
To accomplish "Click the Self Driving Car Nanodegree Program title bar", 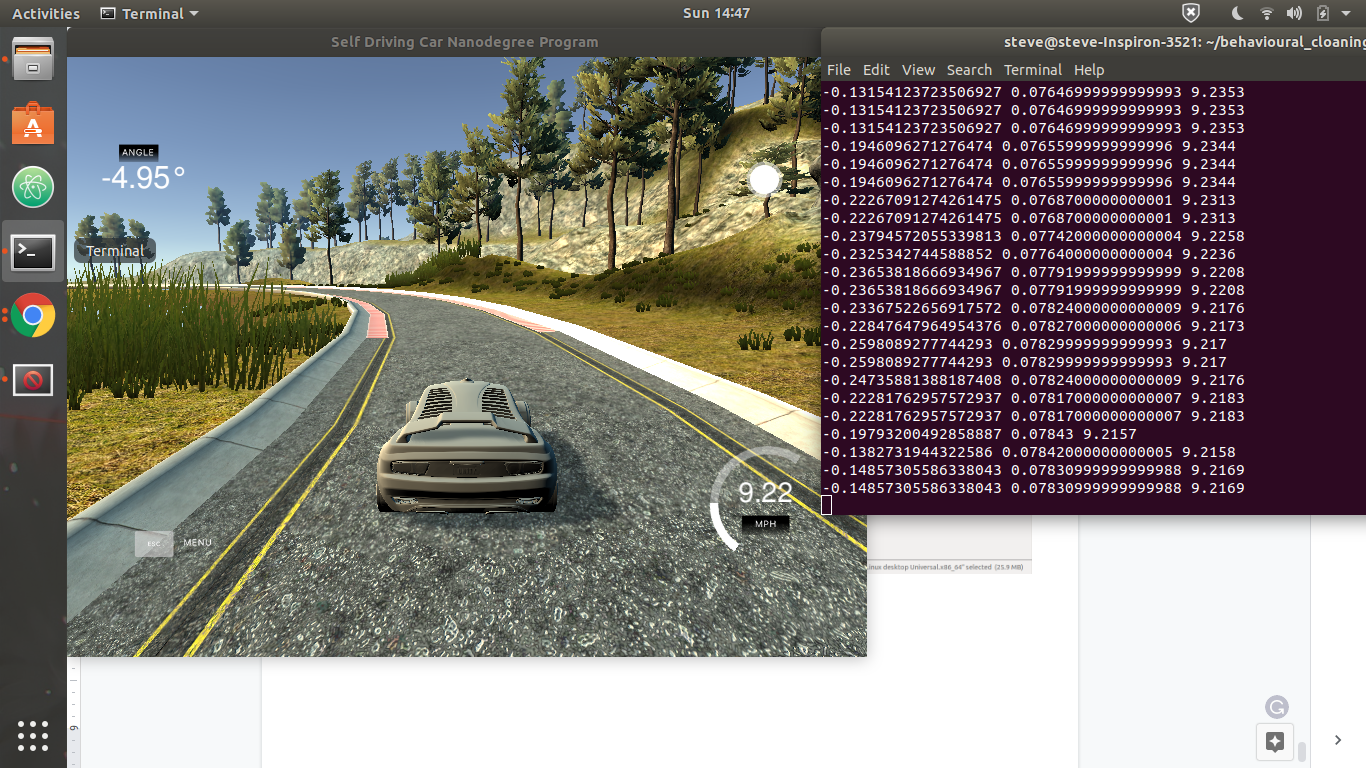I will [465, 42].
